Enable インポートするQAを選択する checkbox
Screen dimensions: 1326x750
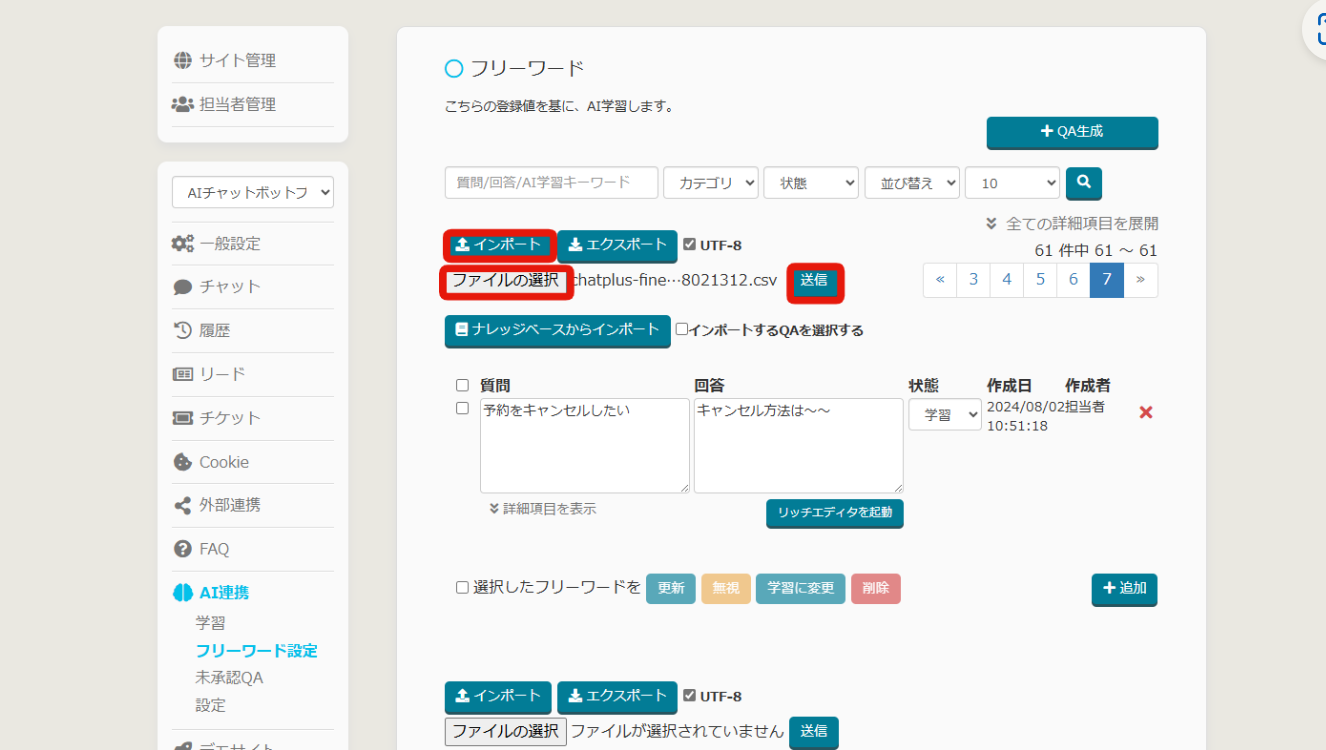click(x=682, y=329)
